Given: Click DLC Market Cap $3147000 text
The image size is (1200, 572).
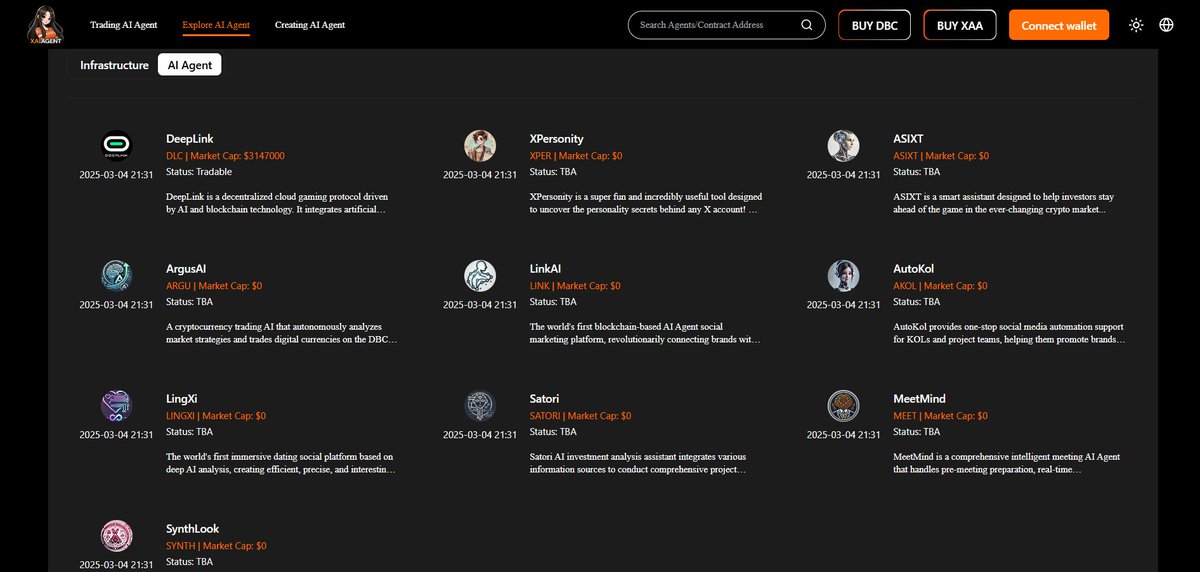Looking at the screenshot, I should point(225,156).
